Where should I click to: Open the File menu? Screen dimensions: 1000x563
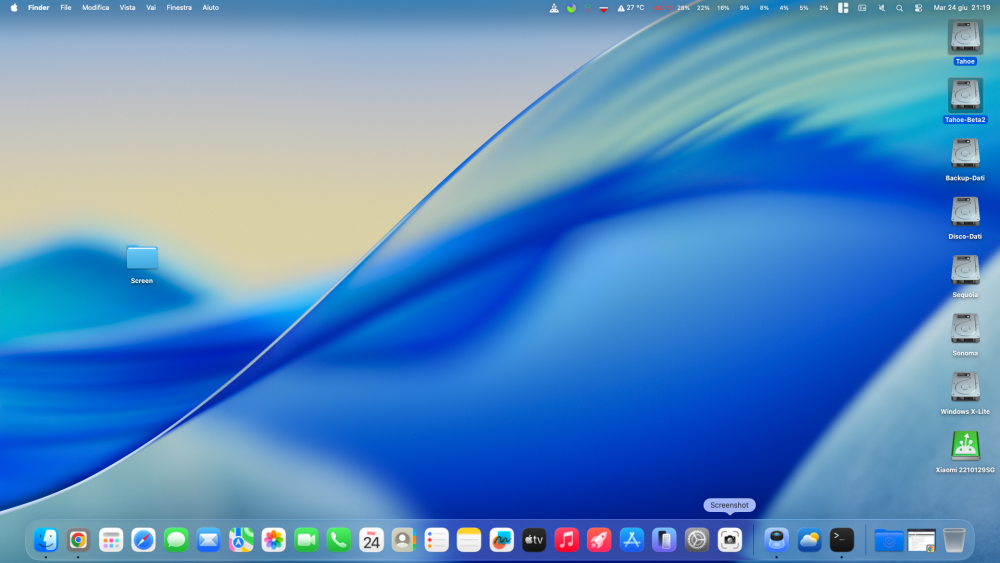coord(66,8)
